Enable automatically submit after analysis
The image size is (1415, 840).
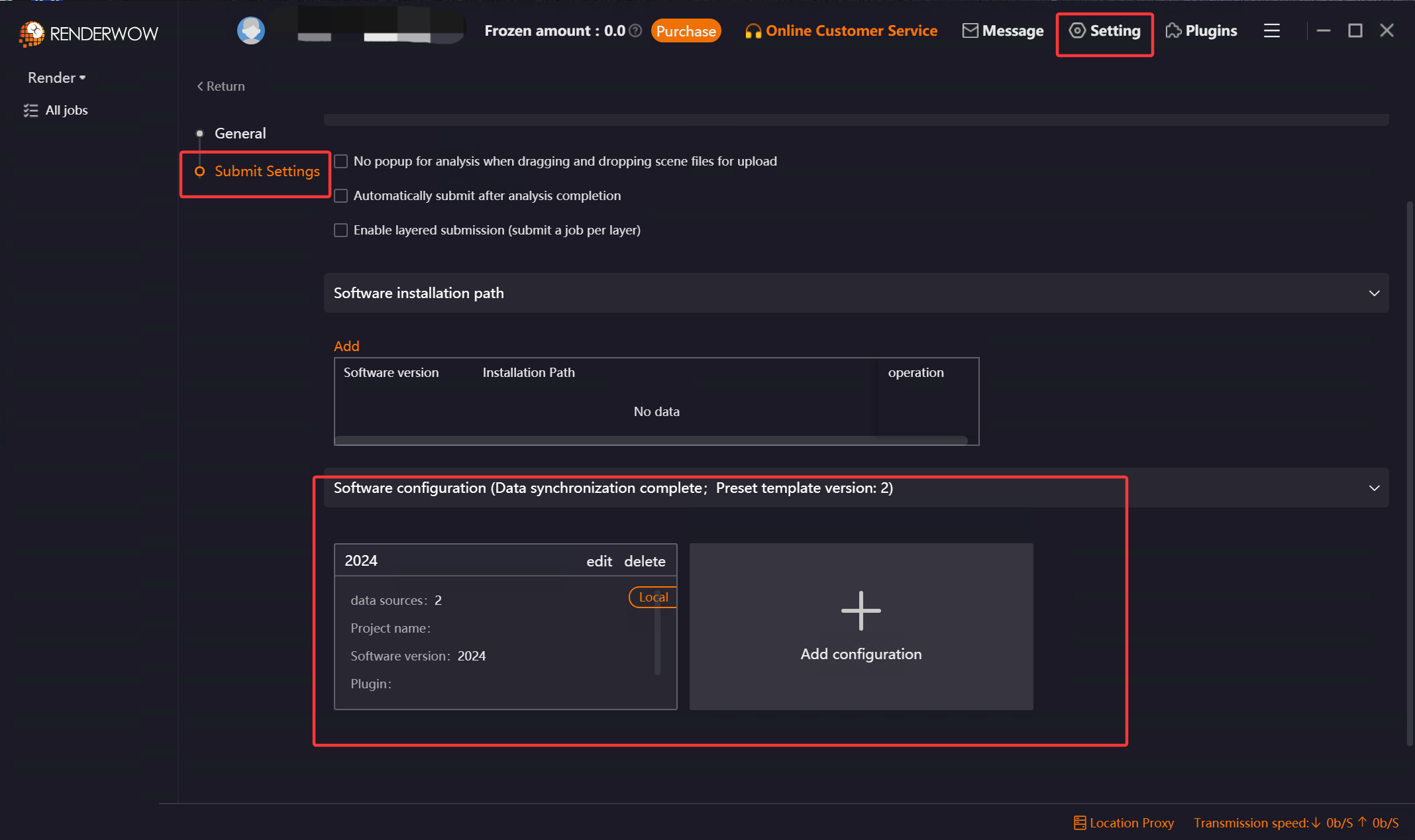tap(341, 195)
